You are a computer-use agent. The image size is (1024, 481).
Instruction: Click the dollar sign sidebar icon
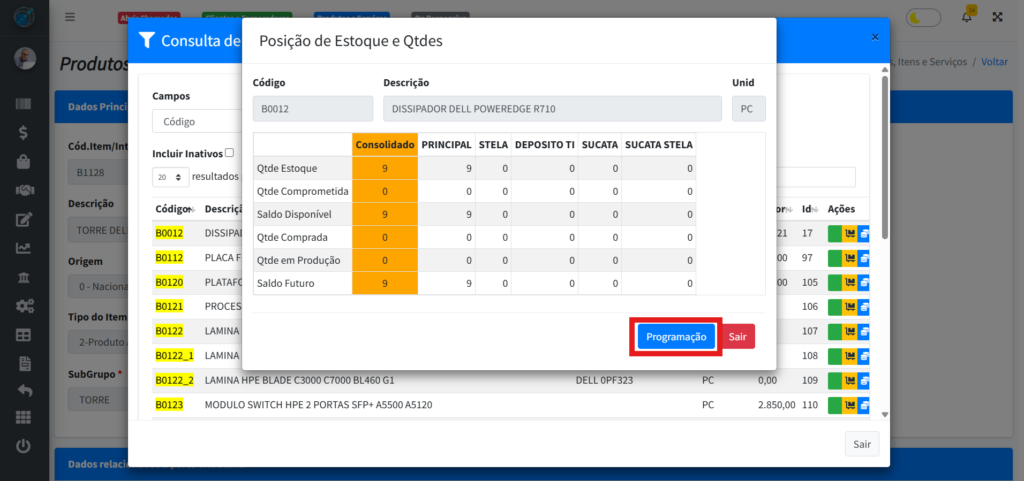click(x=23, y=132)
